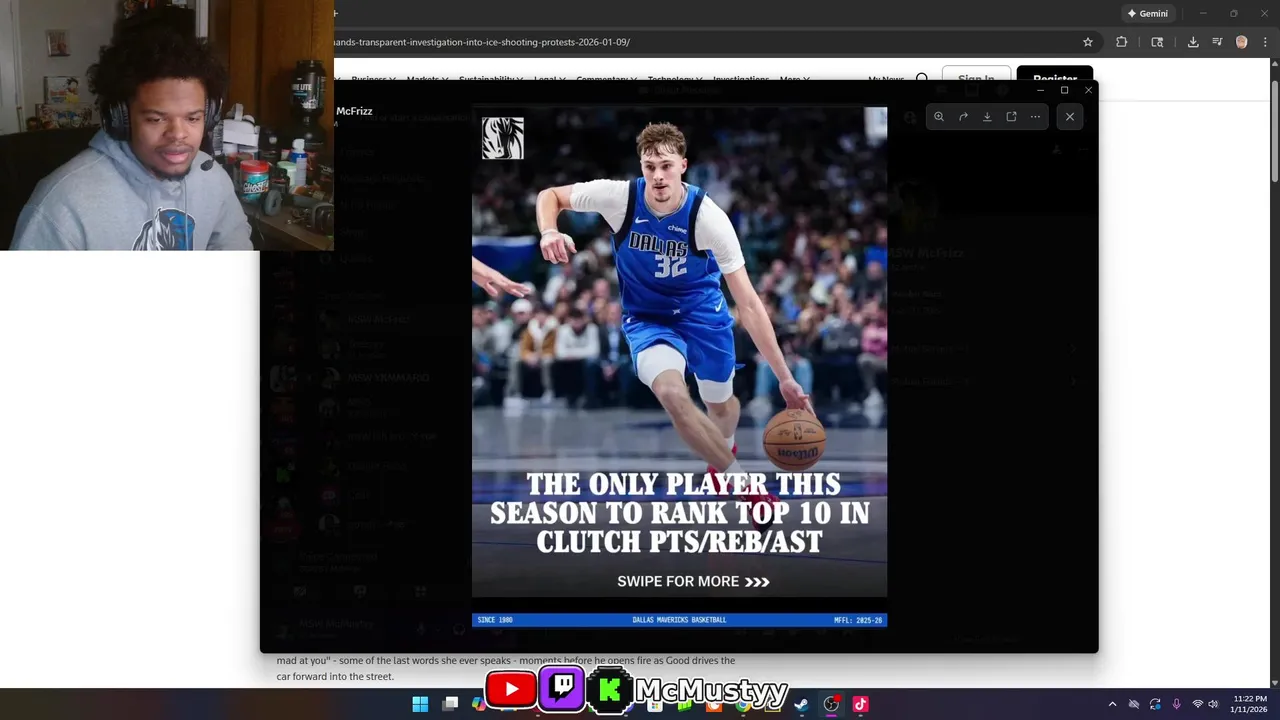Expand the Business nav dropdown
Screen dimensions: 1280x720
pyautogui.click(x=373, y=79)
